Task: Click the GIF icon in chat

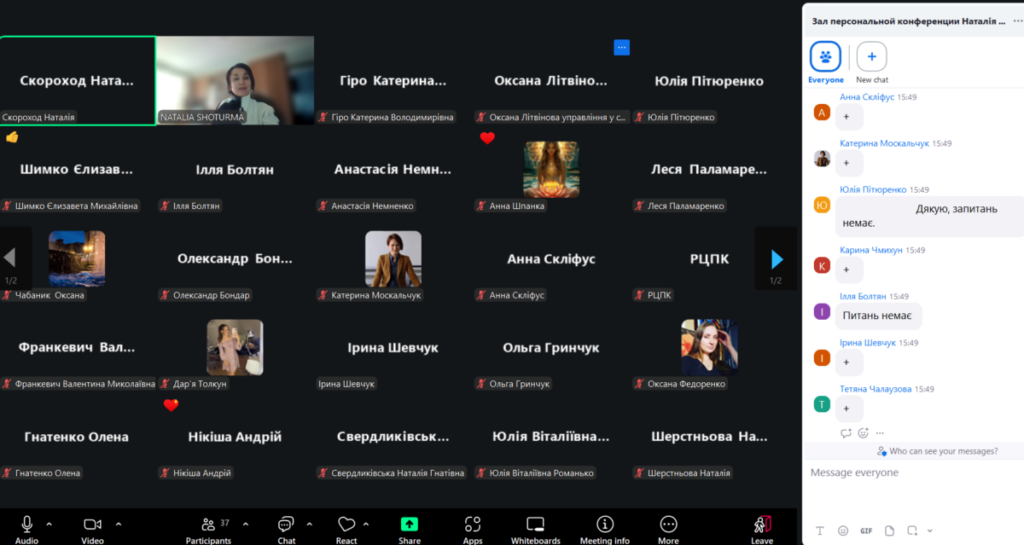Action: [x=866, y=530]
